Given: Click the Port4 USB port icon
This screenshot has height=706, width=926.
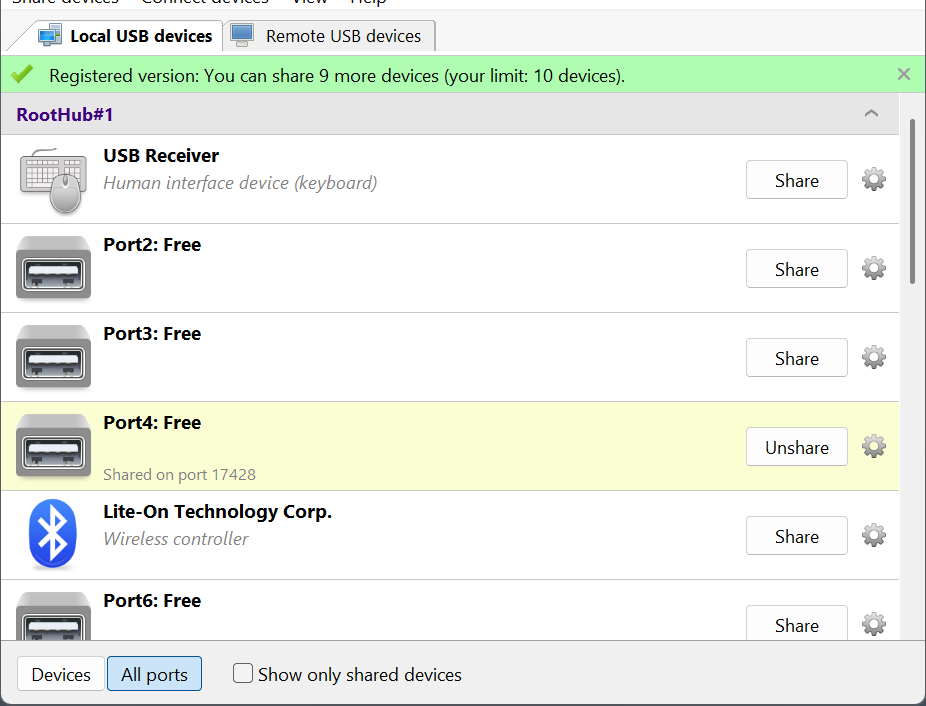Looking at the screenshot, I should pos(53,446).
